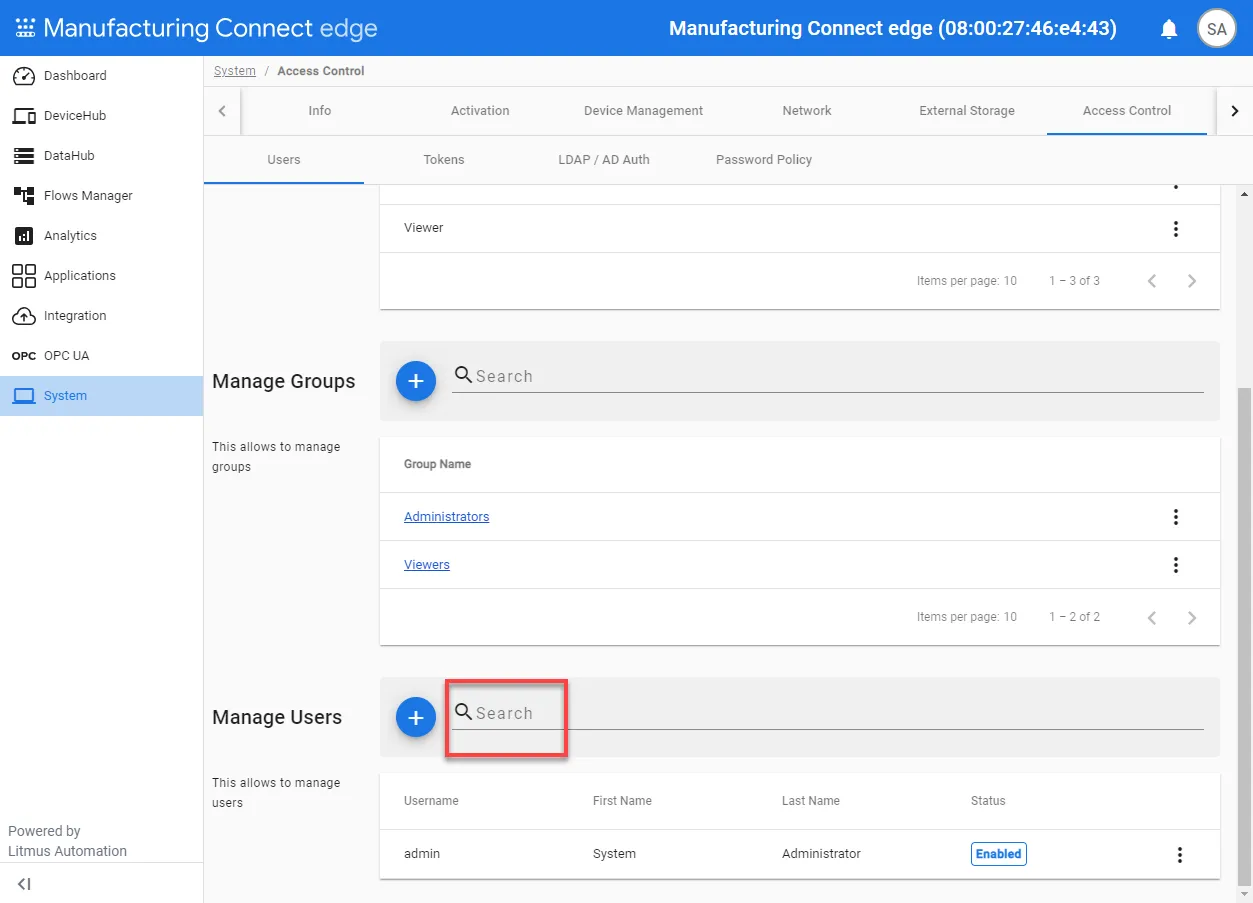Collapse the sidebar navigation

pos(24,884)
